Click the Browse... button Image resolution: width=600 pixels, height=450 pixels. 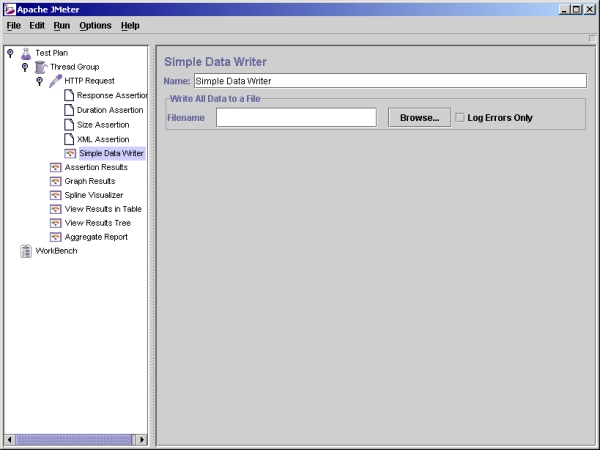pos(419,117)
